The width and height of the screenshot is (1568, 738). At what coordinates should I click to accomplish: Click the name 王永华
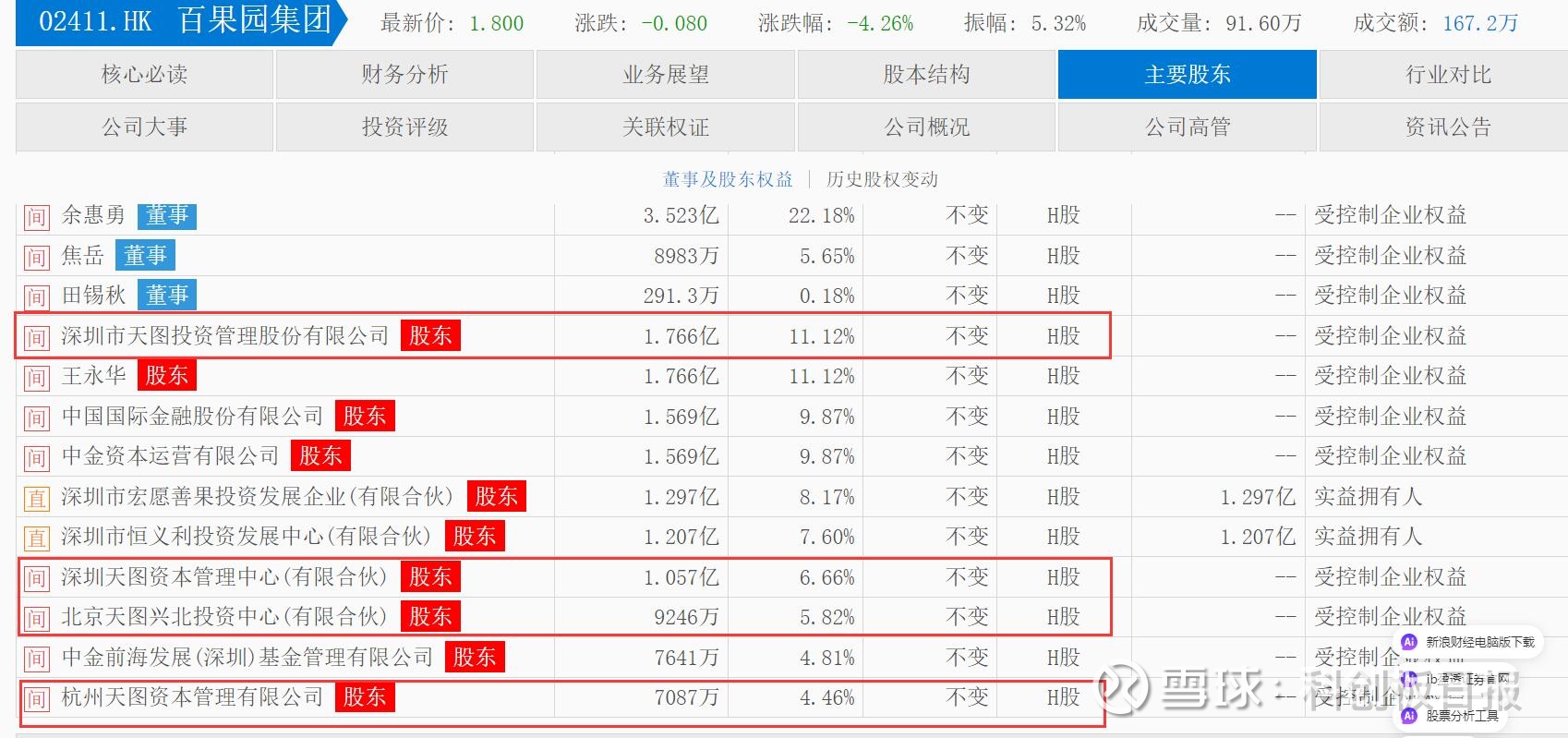point(93,376)
